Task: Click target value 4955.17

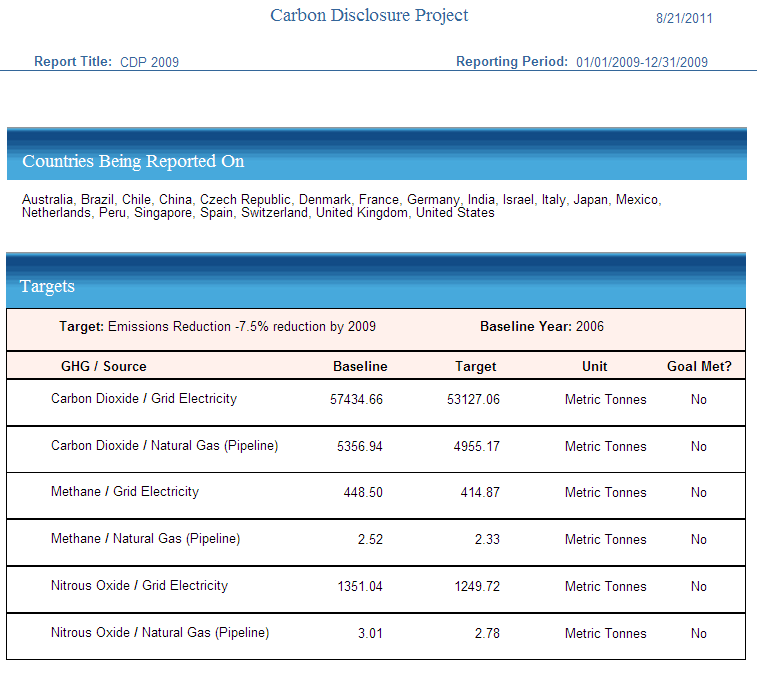Action: click(477, 447)
